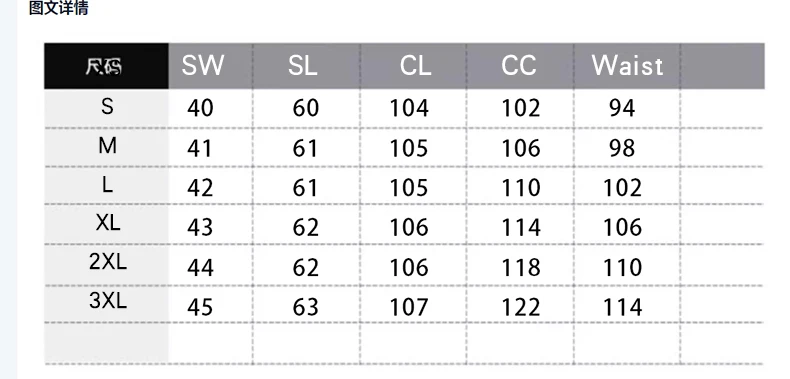This screenshot has width=790, height=379.
Task: Select the L size row label
Action: coord(107,185)
